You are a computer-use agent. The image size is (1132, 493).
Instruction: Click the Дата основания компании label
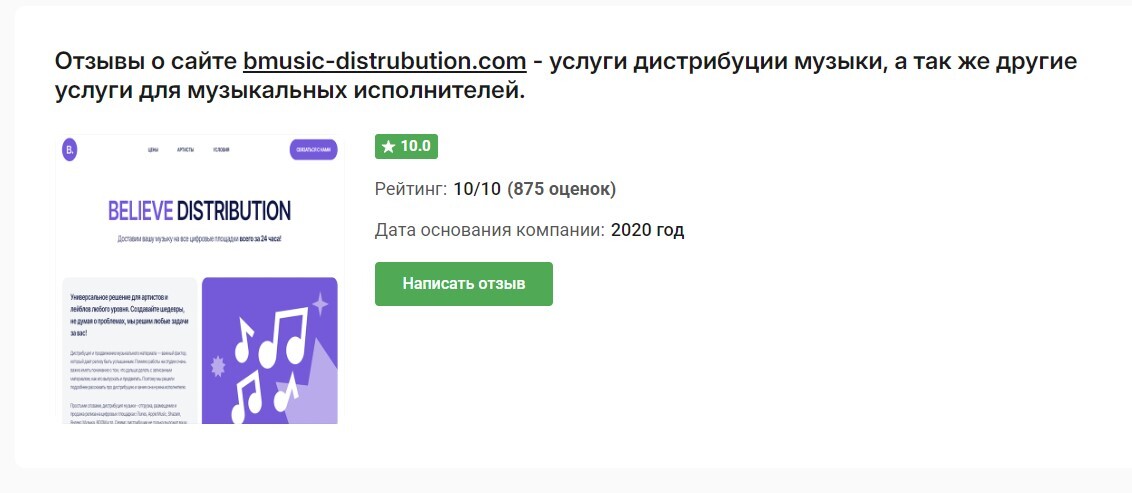click(489, 230)
